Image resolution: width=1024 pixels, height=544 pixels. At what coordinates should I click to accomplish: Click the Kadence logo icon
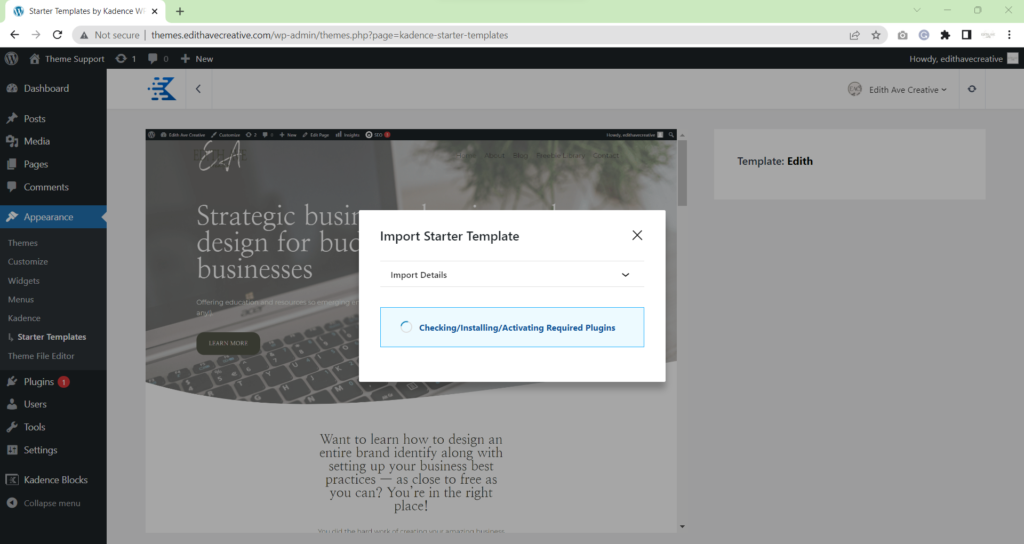click(x=162, y=89)
